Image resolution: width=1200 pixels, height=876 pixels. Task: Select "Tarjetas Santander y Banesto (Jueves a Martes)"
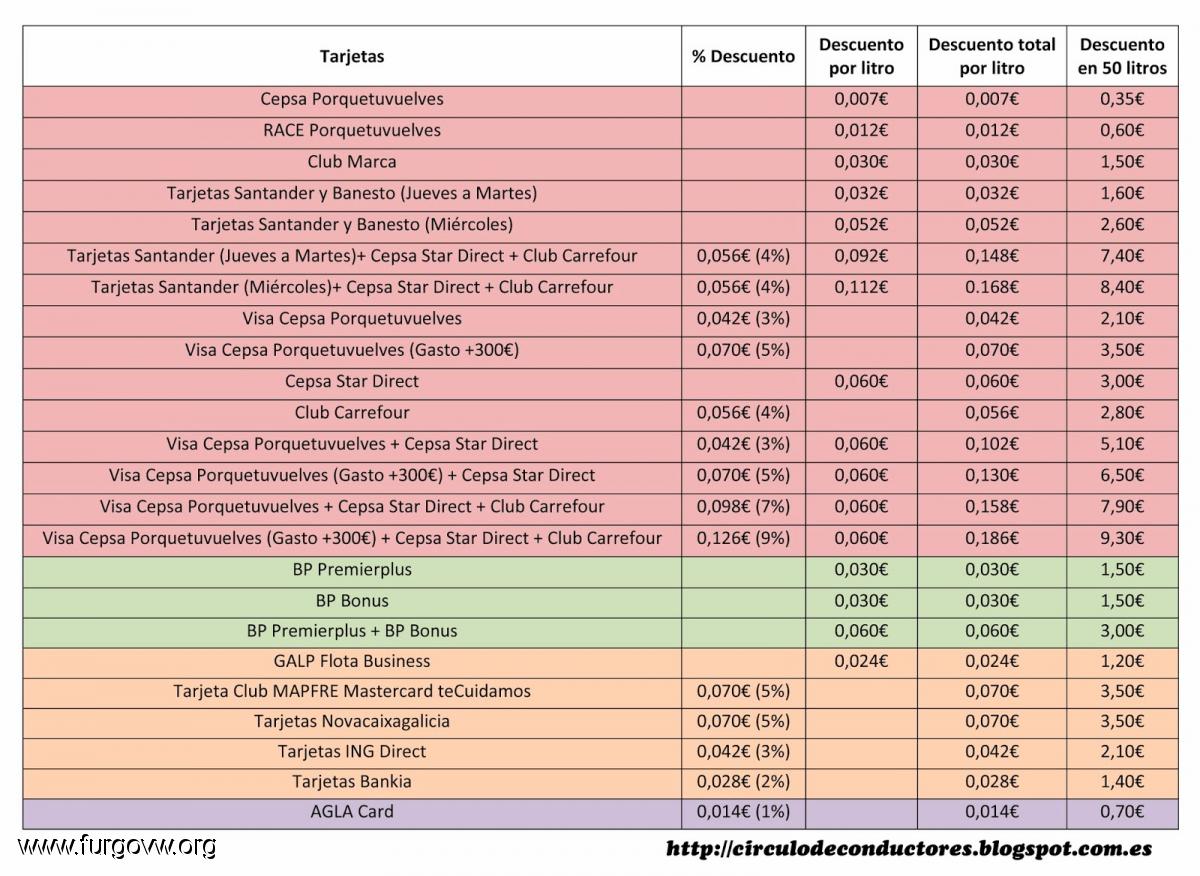pos(352,193)
